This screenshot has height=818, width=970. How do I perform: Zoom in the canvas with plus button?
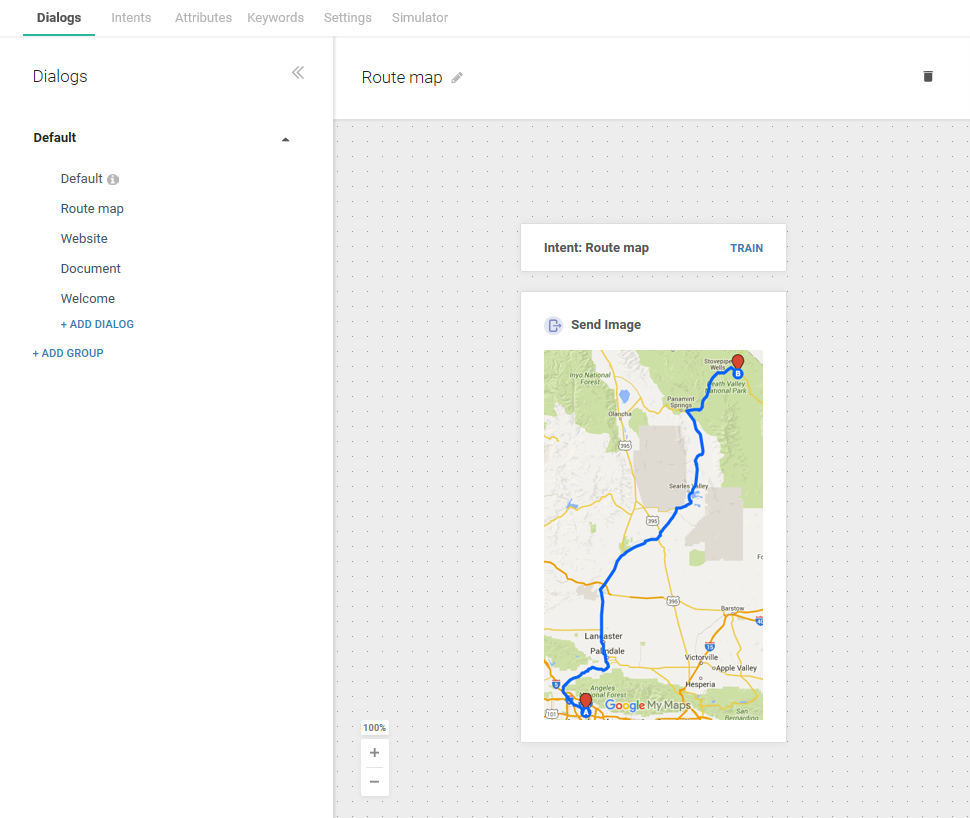click(x=374, y=752)
